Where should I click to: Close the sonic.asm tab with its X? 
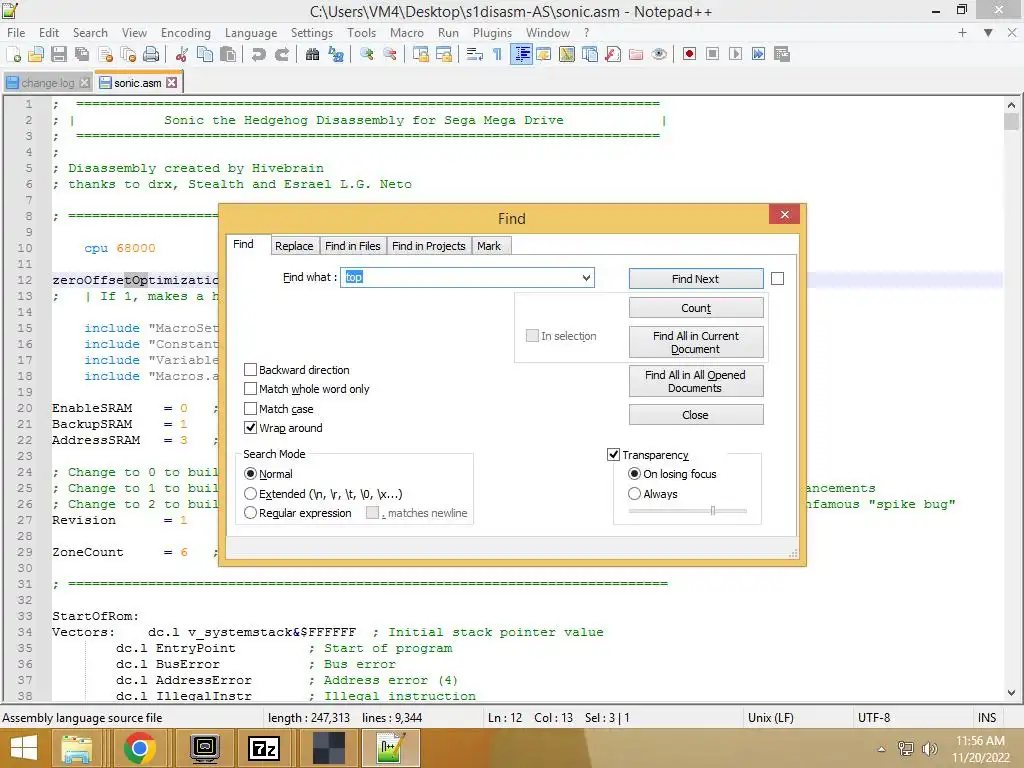pyautogui.click(x=172, y=82)
